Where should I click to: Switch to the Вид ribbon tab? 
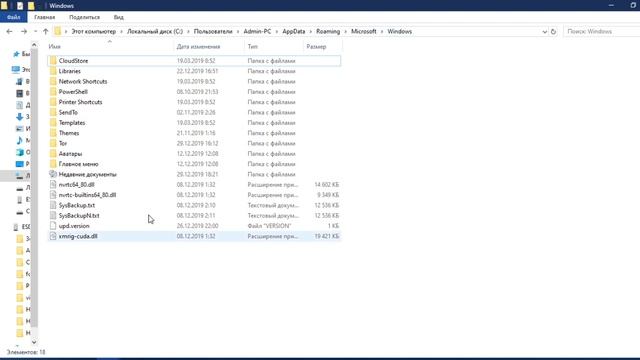tap(118, 17)
